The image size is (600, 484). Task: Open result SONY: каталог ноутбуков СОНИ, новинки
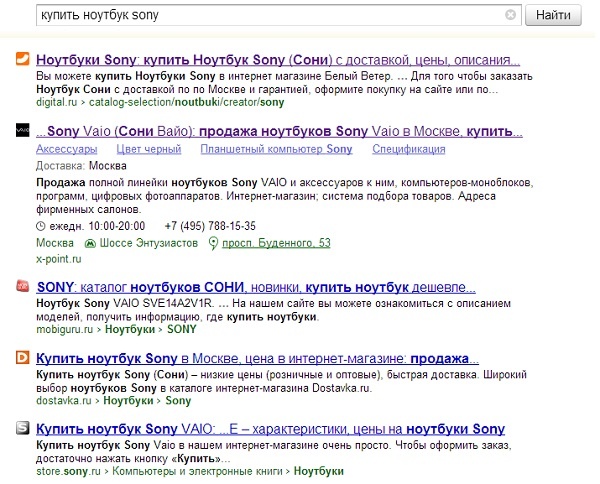pyautogui.click(x=256, y=287)
